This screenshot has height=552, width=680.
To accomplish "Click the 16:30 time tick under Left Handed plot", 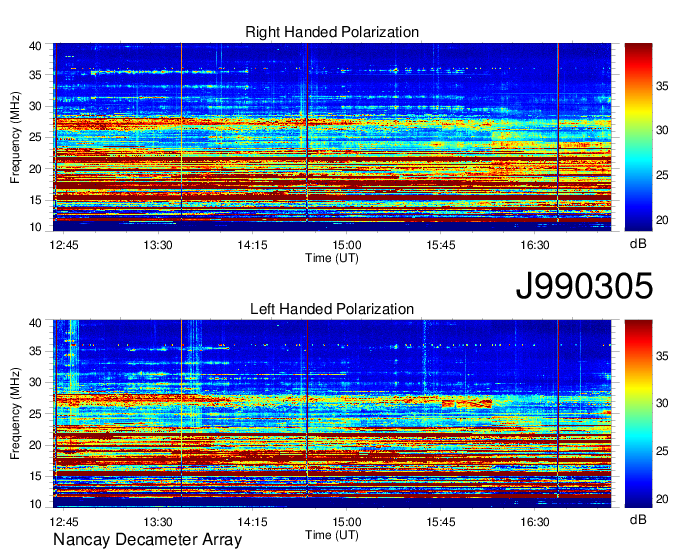I will tap(535, 522).
